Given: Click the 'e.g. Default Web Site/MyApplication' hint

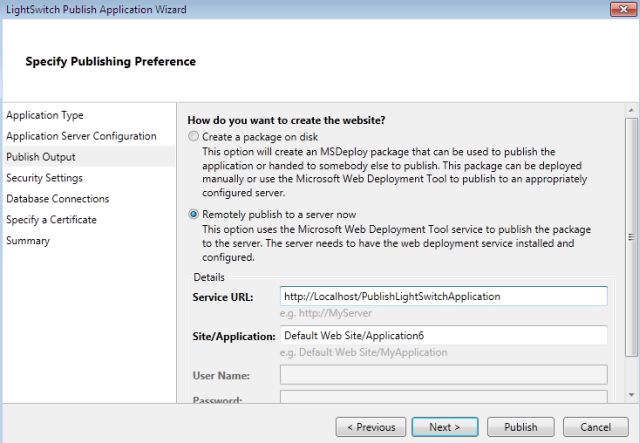Looking at the screenshot, I should (x=364, y=352).
